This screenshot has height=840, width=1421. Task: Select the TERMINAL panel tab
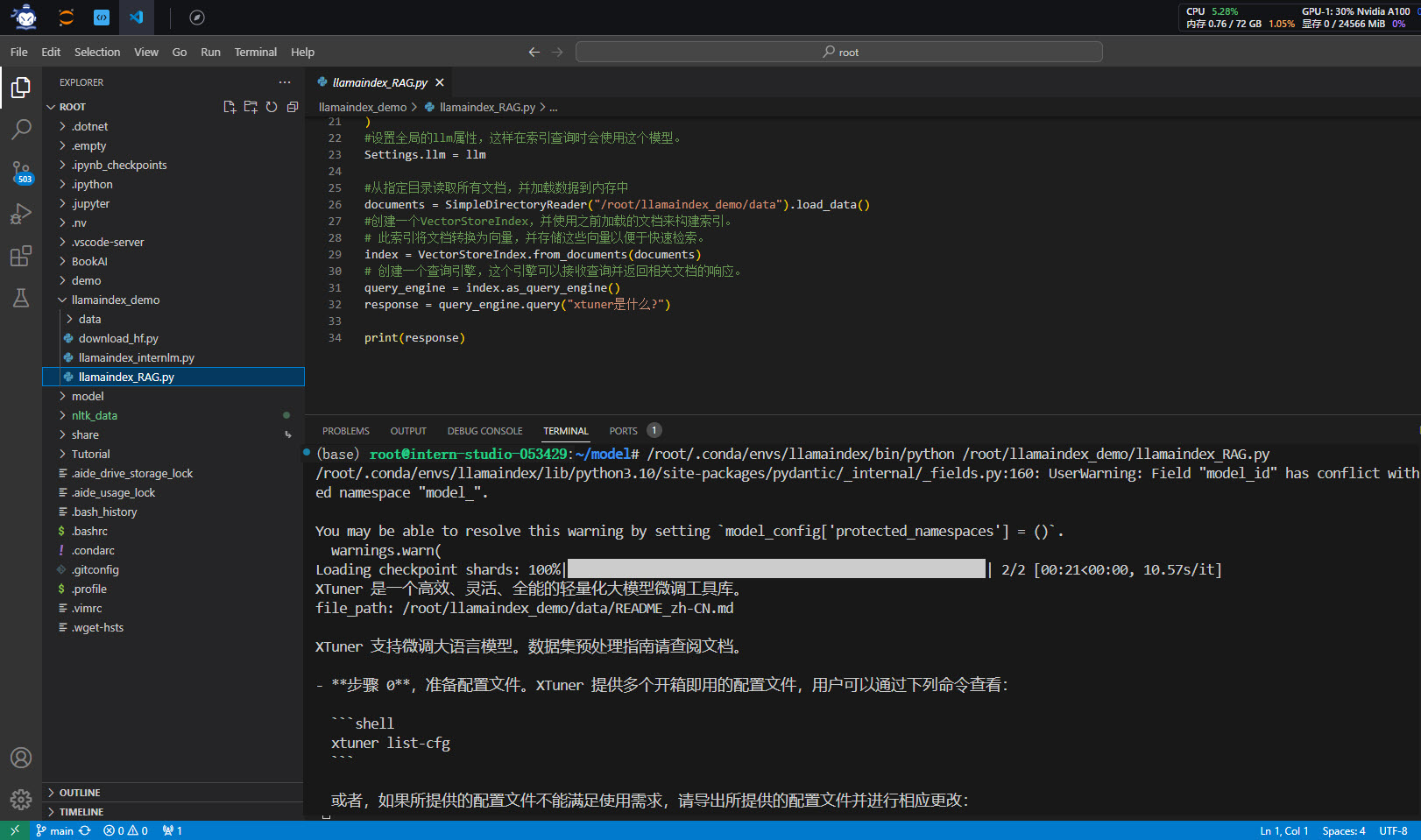[566, 431]
